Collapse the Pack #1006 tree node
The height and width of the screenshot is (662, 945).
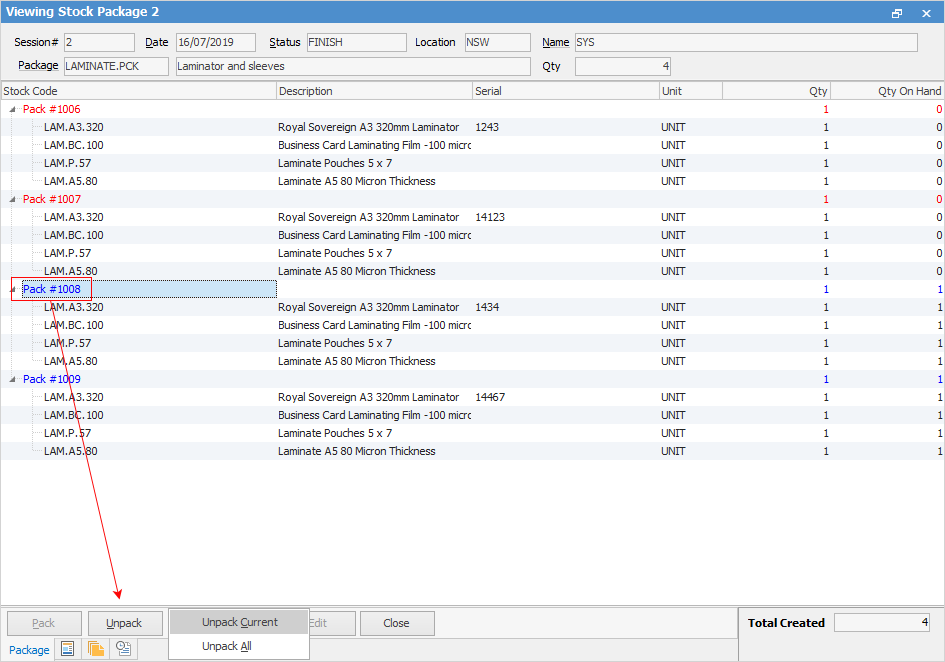point(13,109)
